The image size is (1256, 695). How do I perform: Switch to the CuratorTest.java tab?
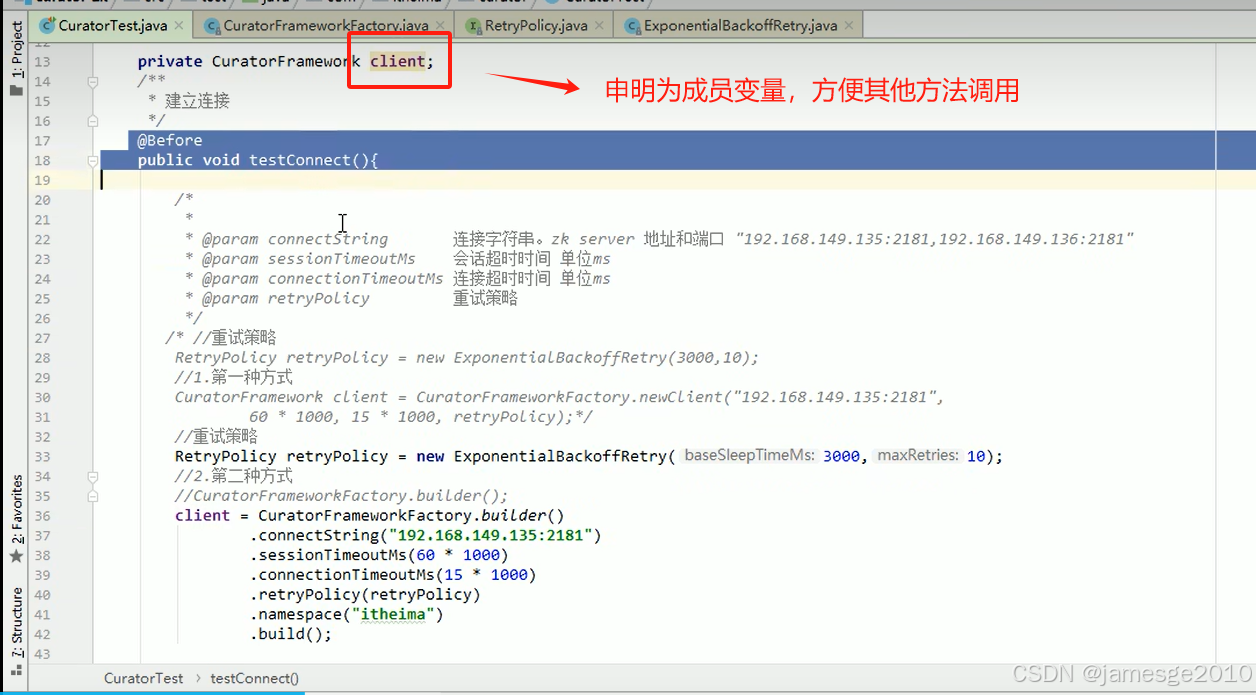(111, 25)
